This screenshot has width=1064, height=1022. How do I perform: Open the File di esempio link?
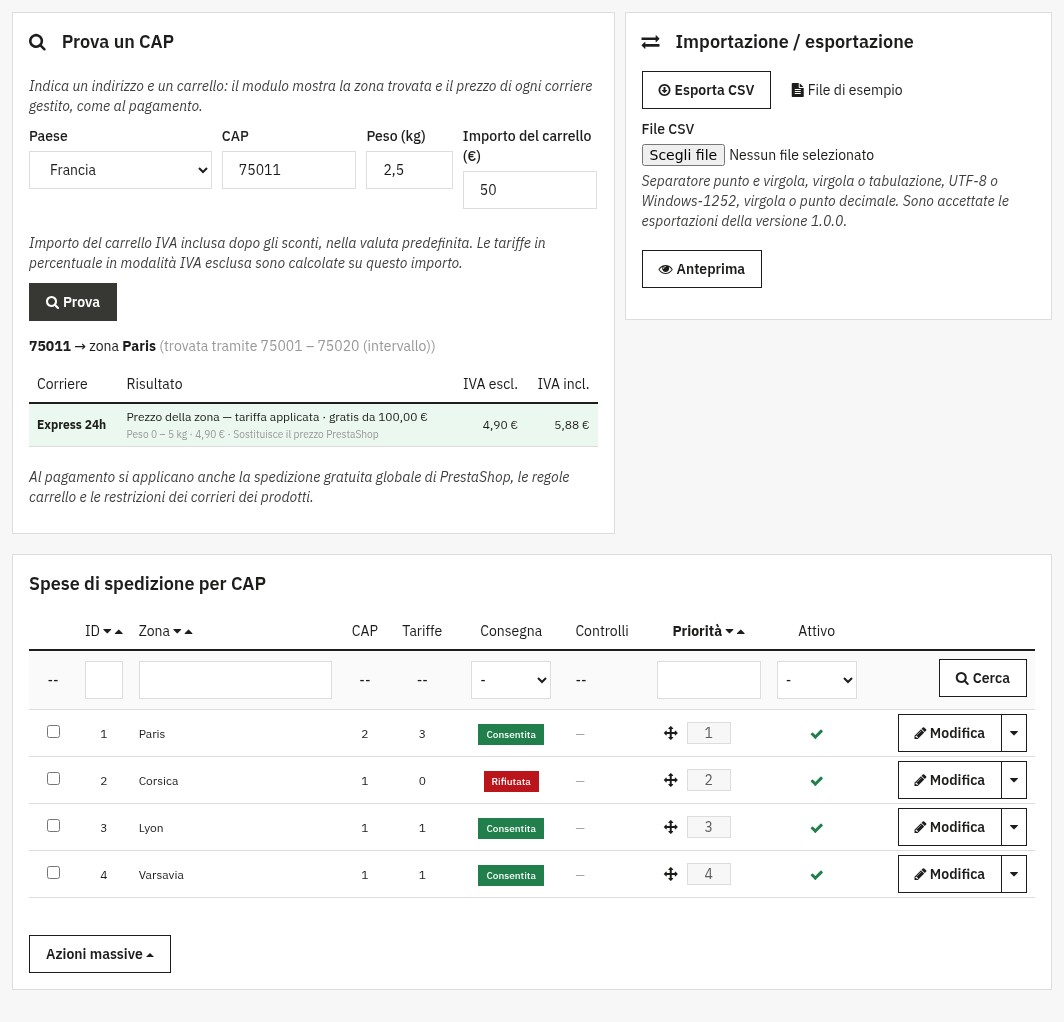[847, 90]
